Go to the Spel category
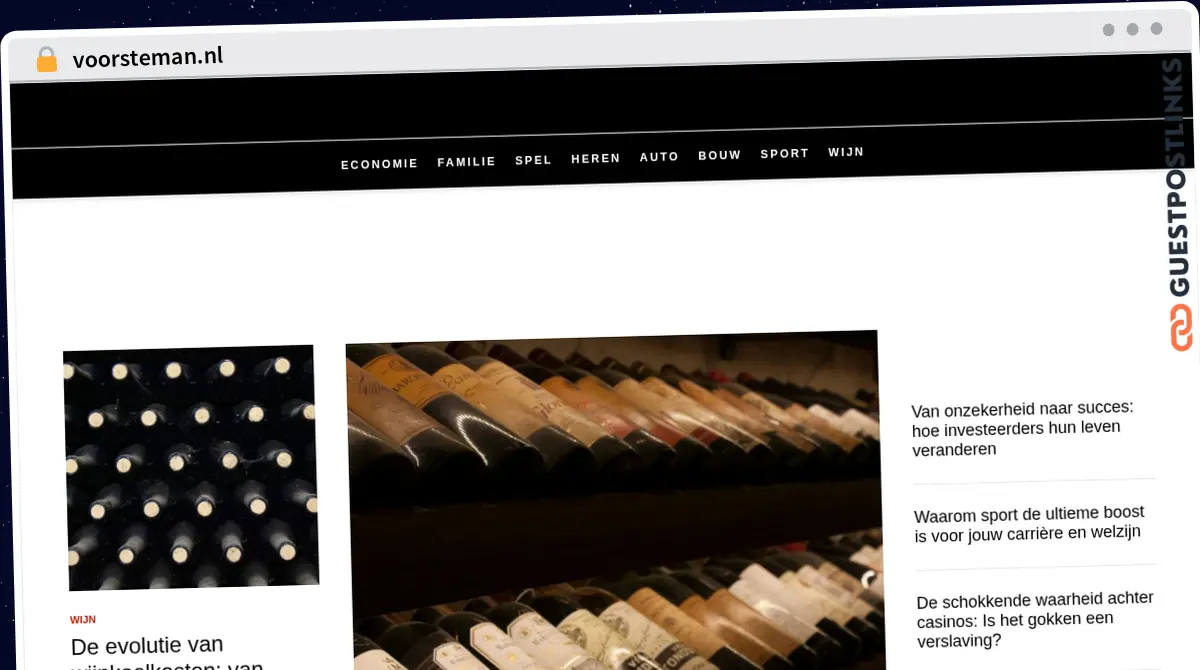Image resolution: width=1200 pixels, height=670 pixels. [x=534, y=160]
